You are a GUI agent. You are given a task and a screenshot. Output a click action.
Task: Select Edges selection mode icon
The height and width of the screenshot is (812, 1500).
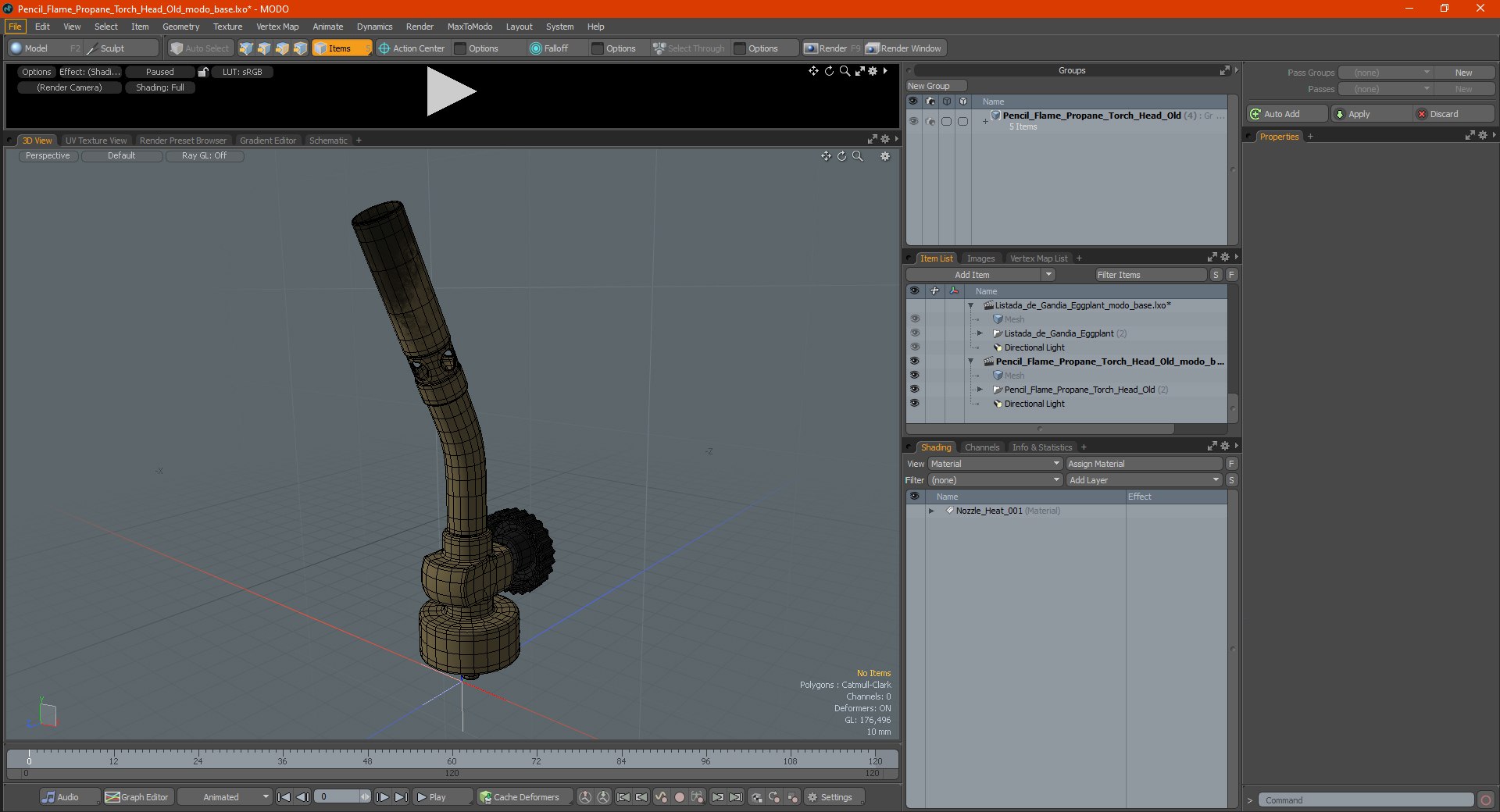pyautogui.click(x=264, y=48)
